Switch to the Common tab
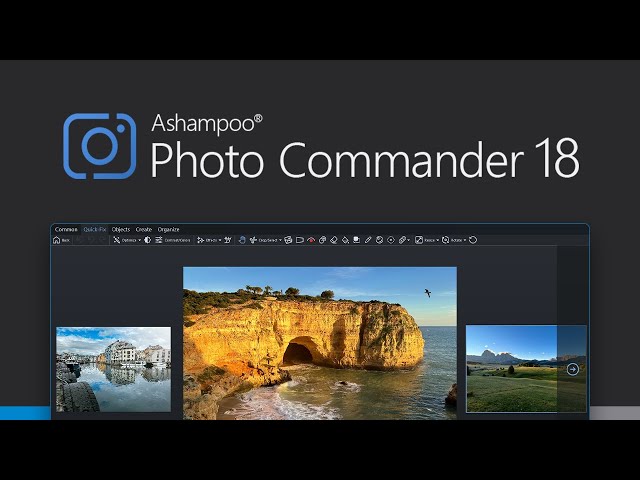Viewport: 640px width, 480px height. [x=66, y=229]
